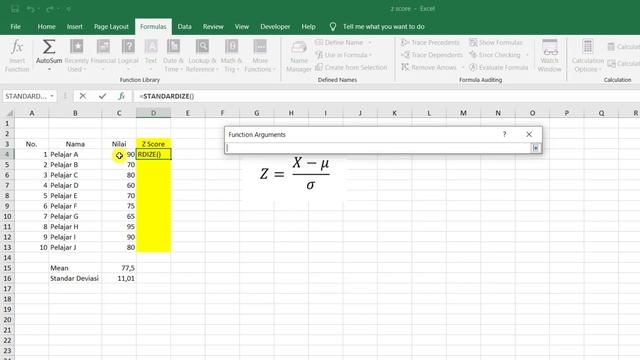Viewport: 640px width, 360px height.
Task: Open the More Functions icon
Action: (260, 47)
